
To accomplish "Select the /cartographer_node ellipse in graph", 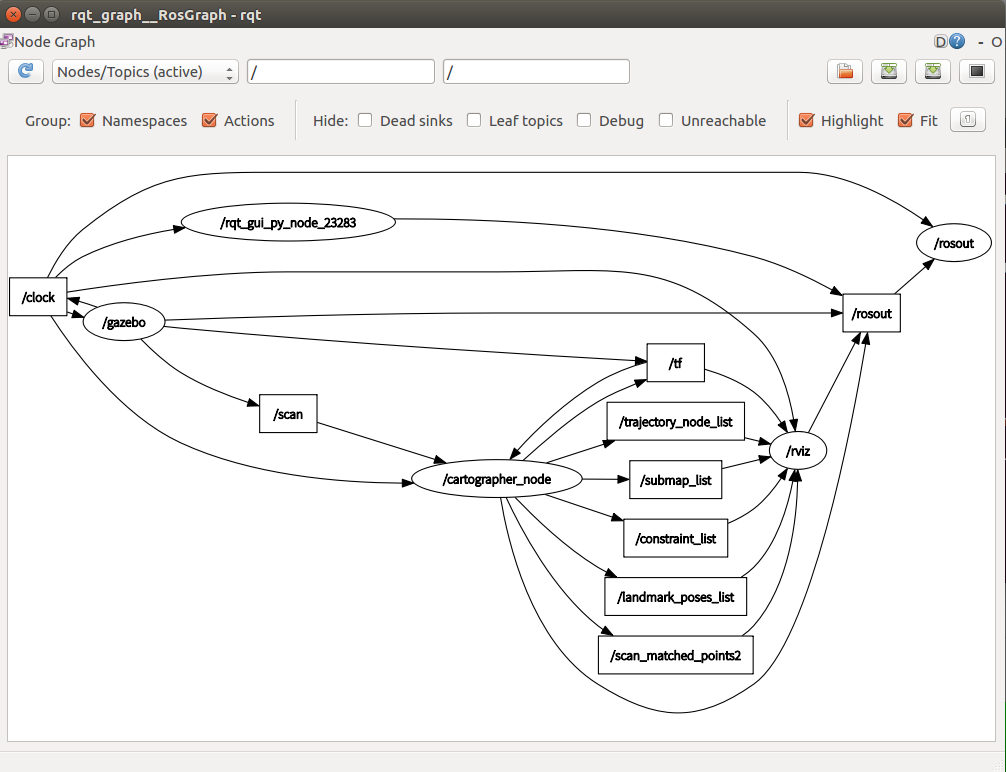I will [x=496, y=480].
